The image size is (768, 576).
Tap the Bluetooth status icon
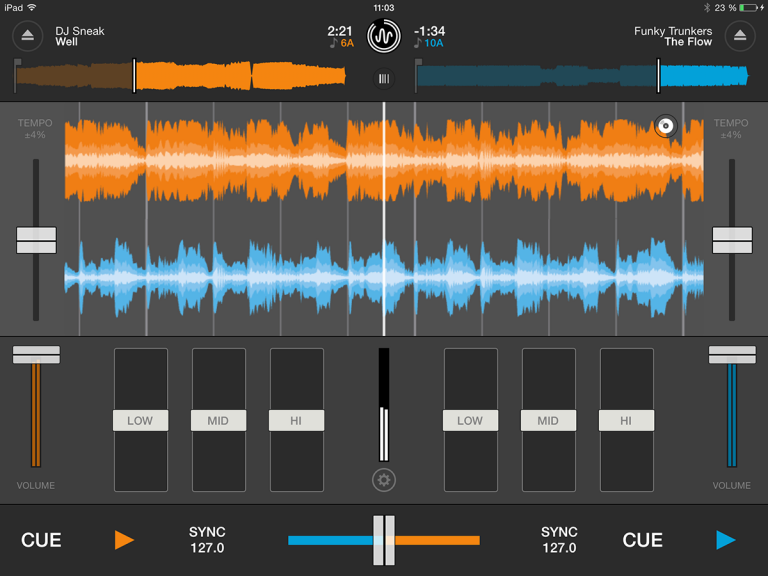707,8
